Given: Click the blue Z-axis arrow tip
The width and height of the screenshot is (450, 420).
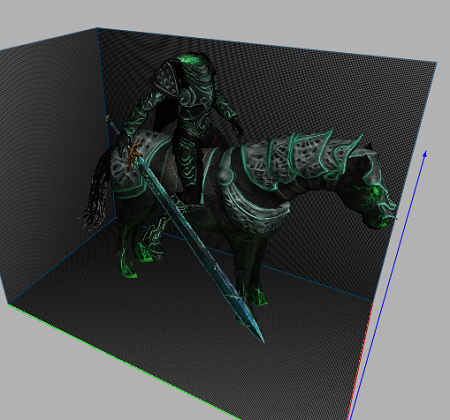Looking at the screenshot, I should point(425,154).
